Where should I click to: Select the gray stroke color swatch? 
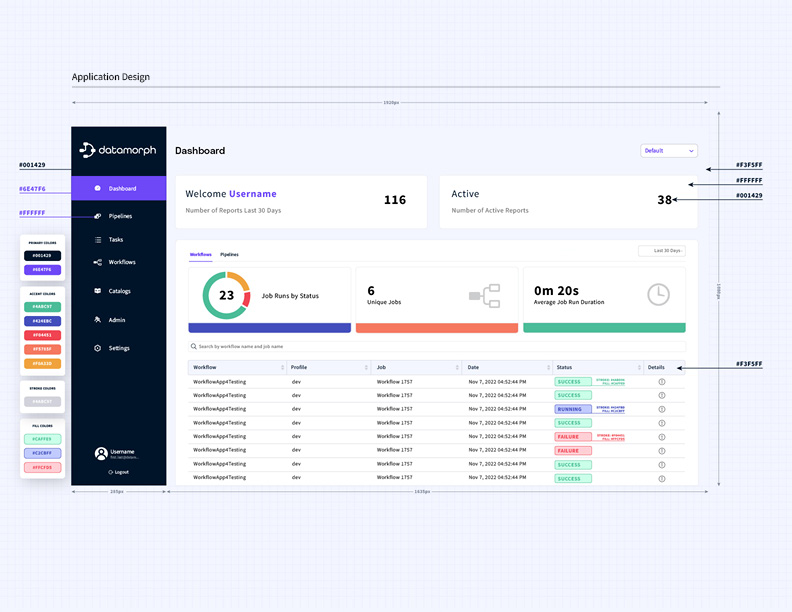click(42, 401)
